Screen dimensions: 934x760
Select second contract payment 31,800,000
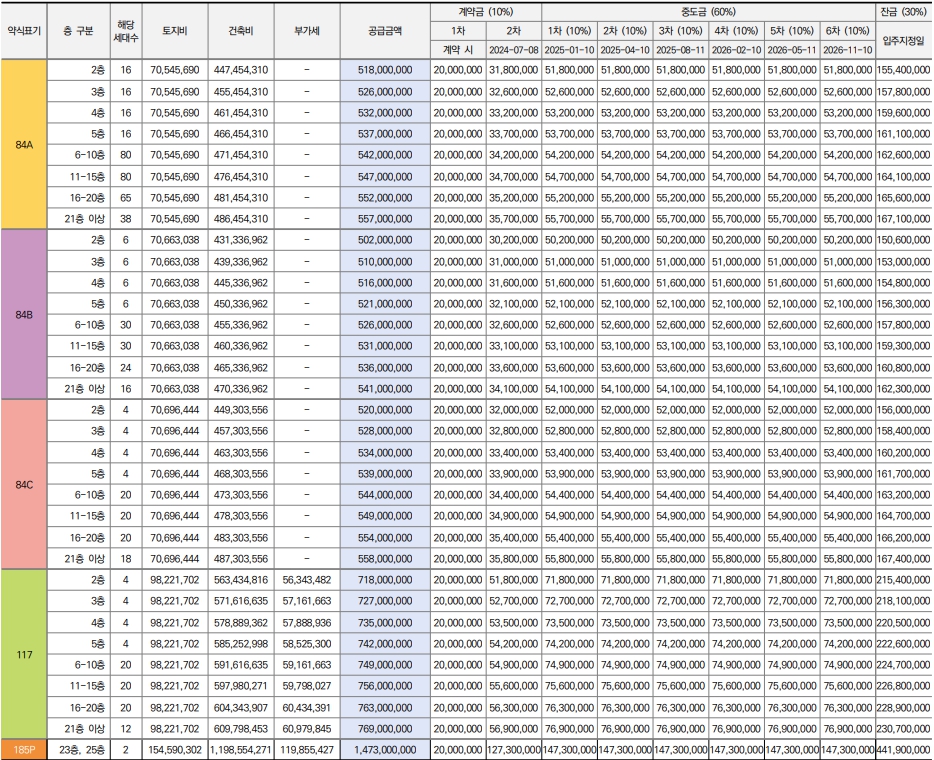click(x=513, y=70)
